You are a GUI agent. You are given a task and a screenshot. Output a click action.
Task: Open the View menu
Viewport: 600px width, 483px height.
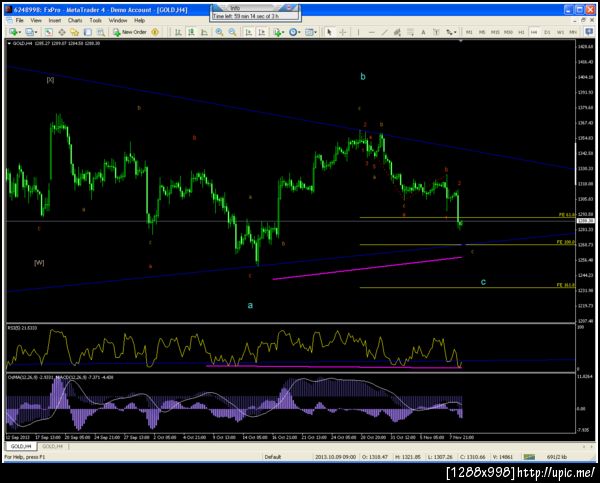coord(36,20)
